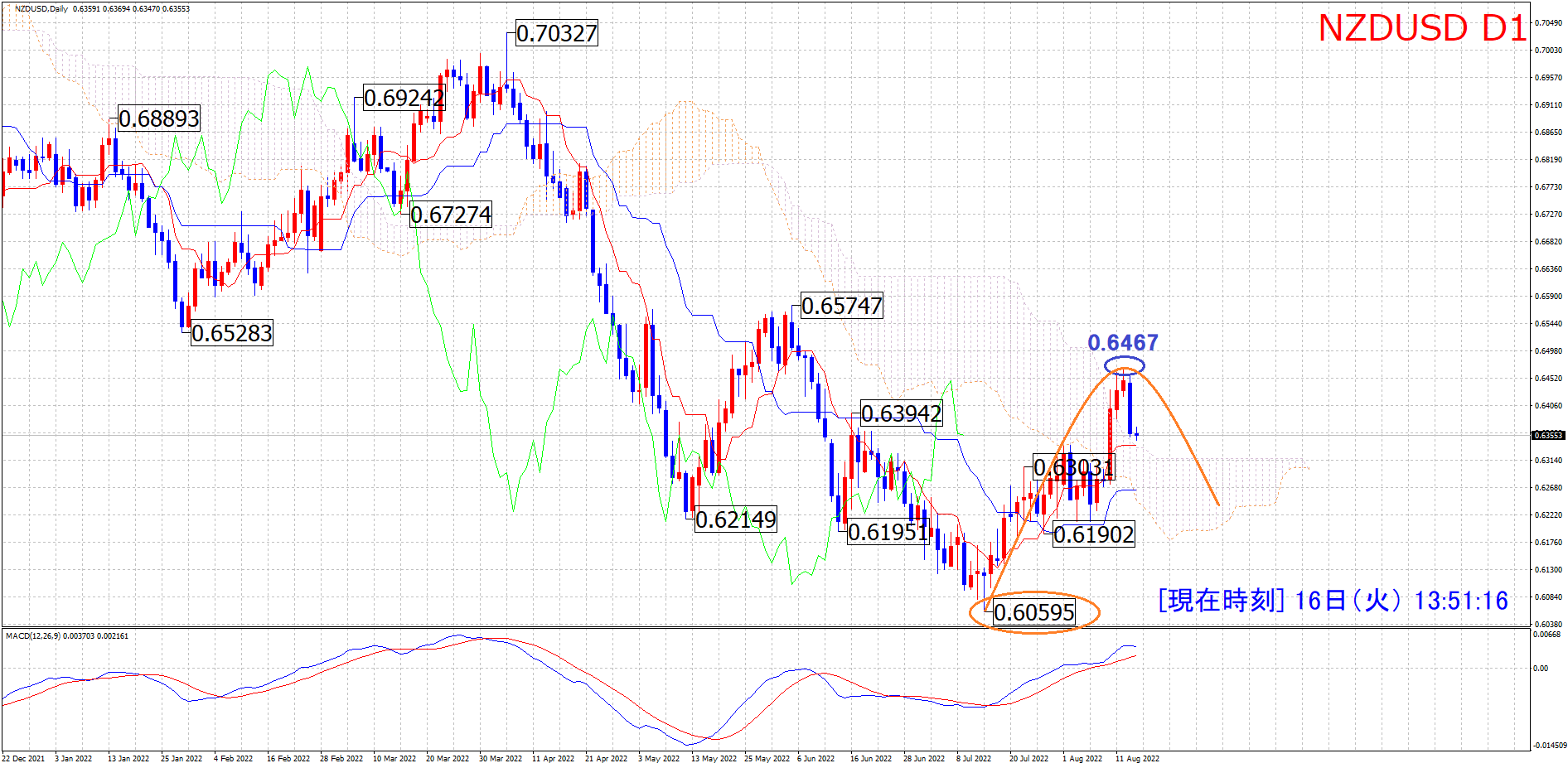Click the 0.63942 price annotation

[x=902, y=413]
